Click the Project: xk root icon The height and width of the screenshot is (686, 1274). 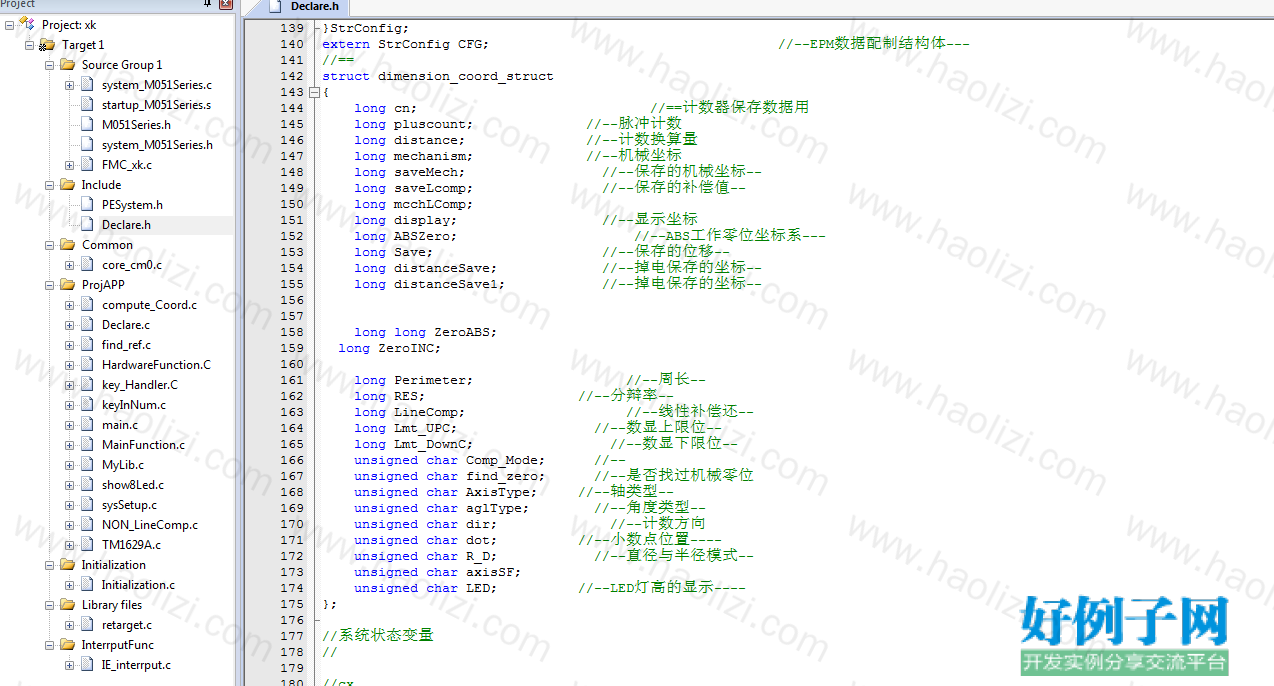tap(27, 24)
